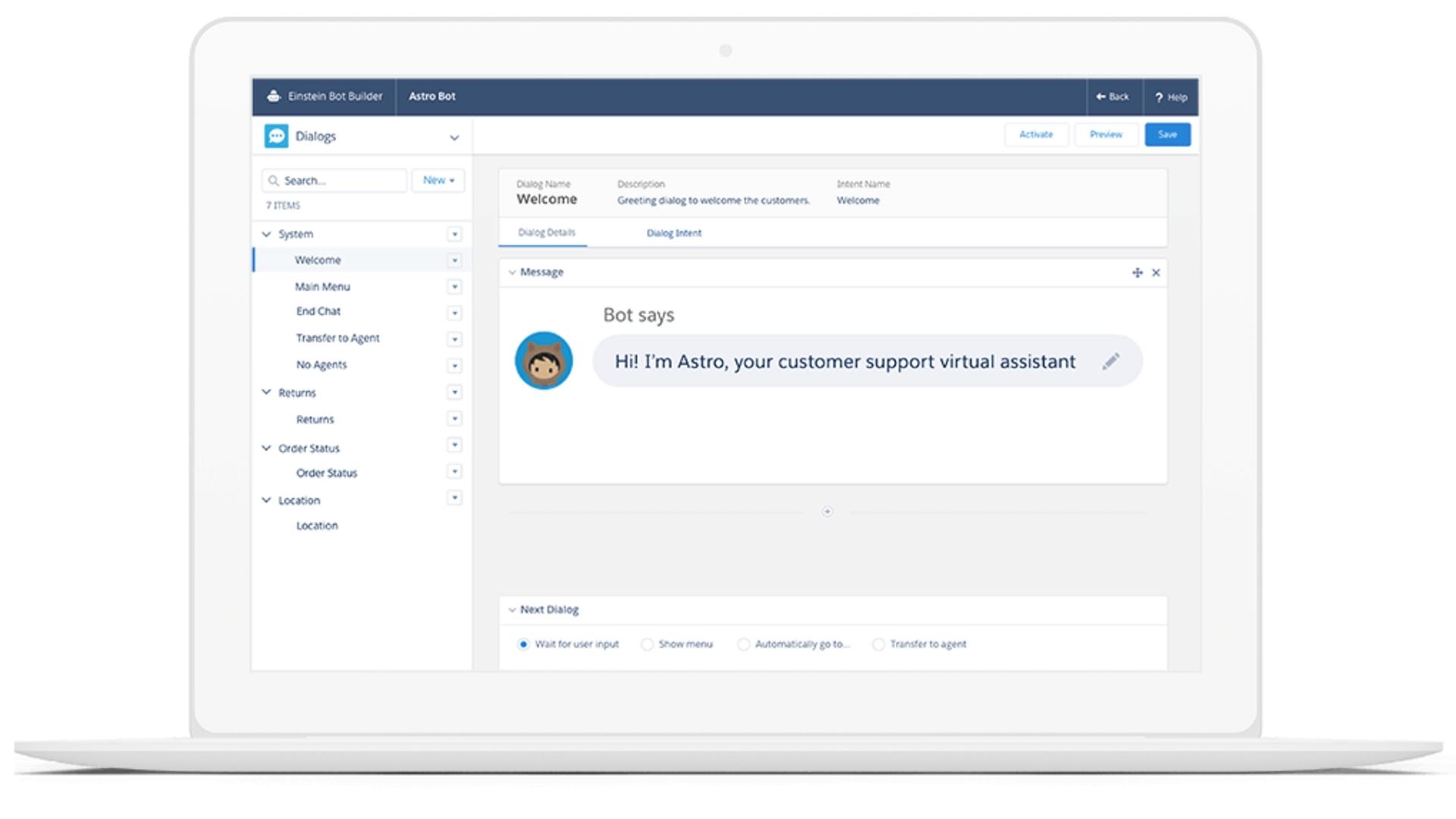Viewport: 1456px width, 819px height.
Task: Collapse the Message section chevron
Action: coord(512,272)
